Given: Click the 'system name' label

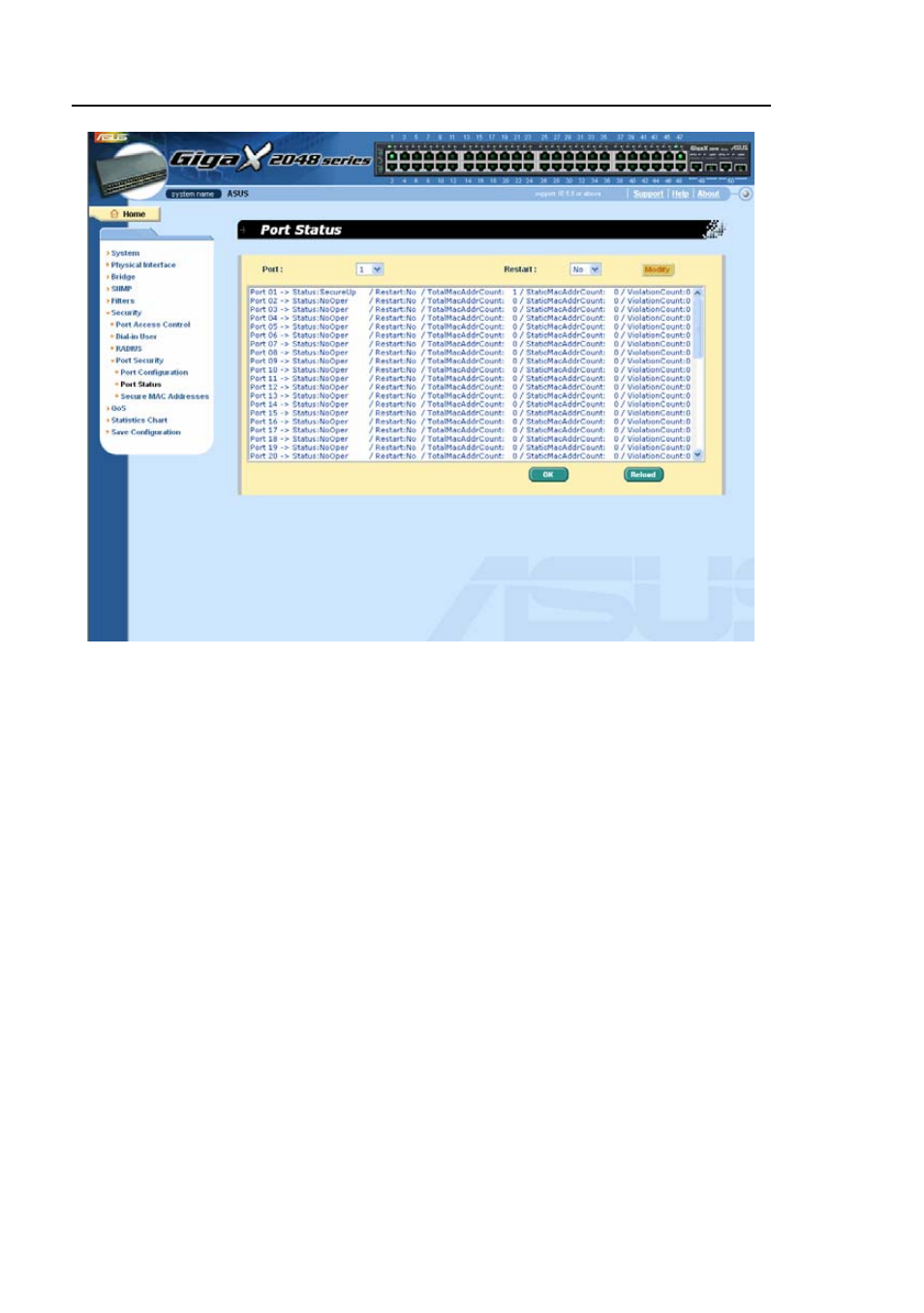Looking at the screenshot, I should pyautogui.click(x=193, y=194).
